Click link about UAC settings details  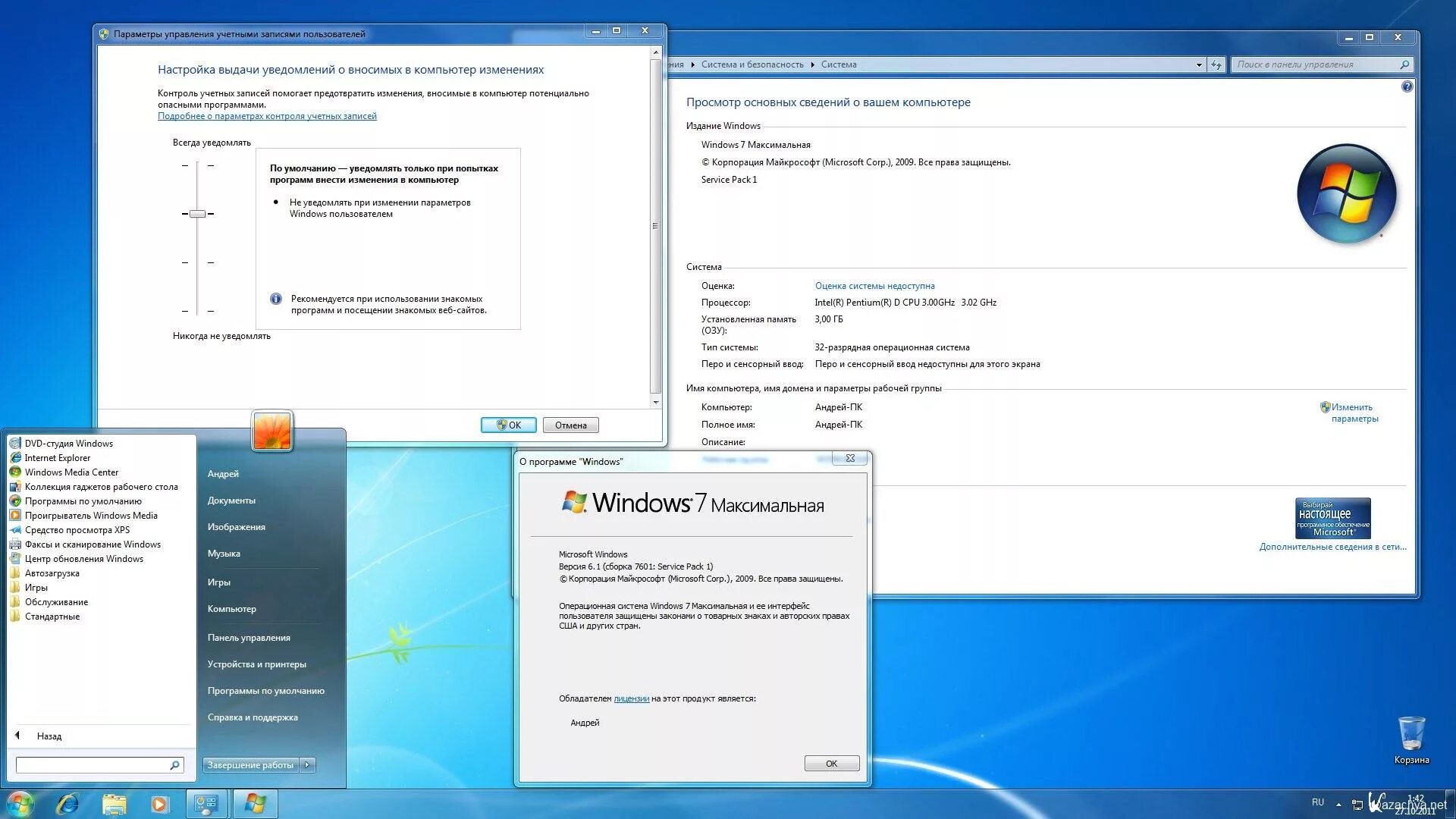tap(267, 116)
